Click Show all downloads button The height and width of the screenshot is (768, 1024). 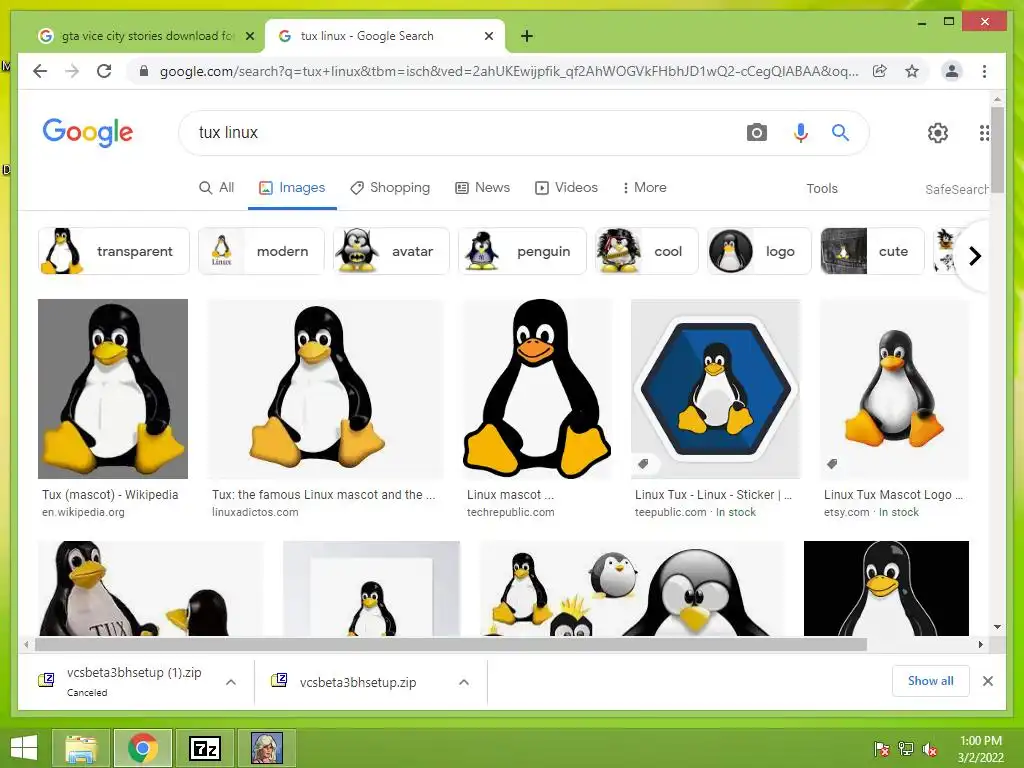930,681
